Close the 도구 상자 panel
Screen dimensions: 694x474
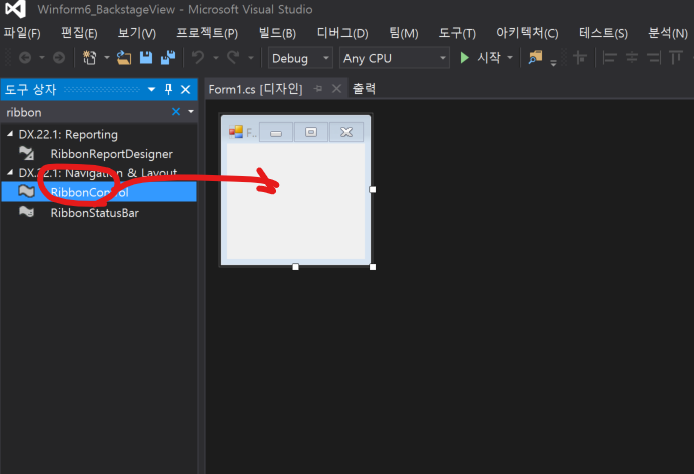[x=185, y=90]
